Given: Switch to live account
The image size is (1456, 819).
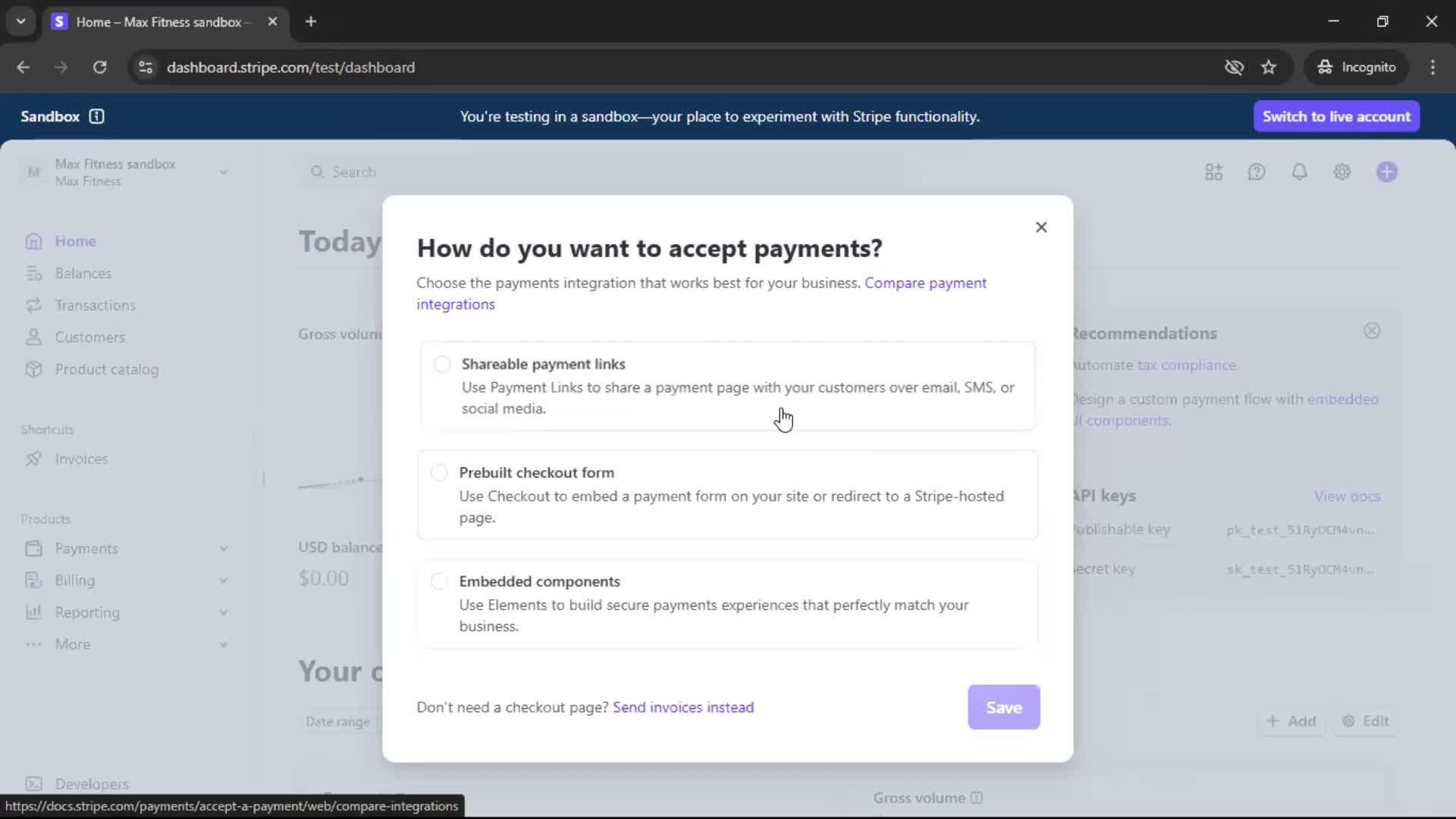Looking at the screenshot, I should tap(1336, 117).
